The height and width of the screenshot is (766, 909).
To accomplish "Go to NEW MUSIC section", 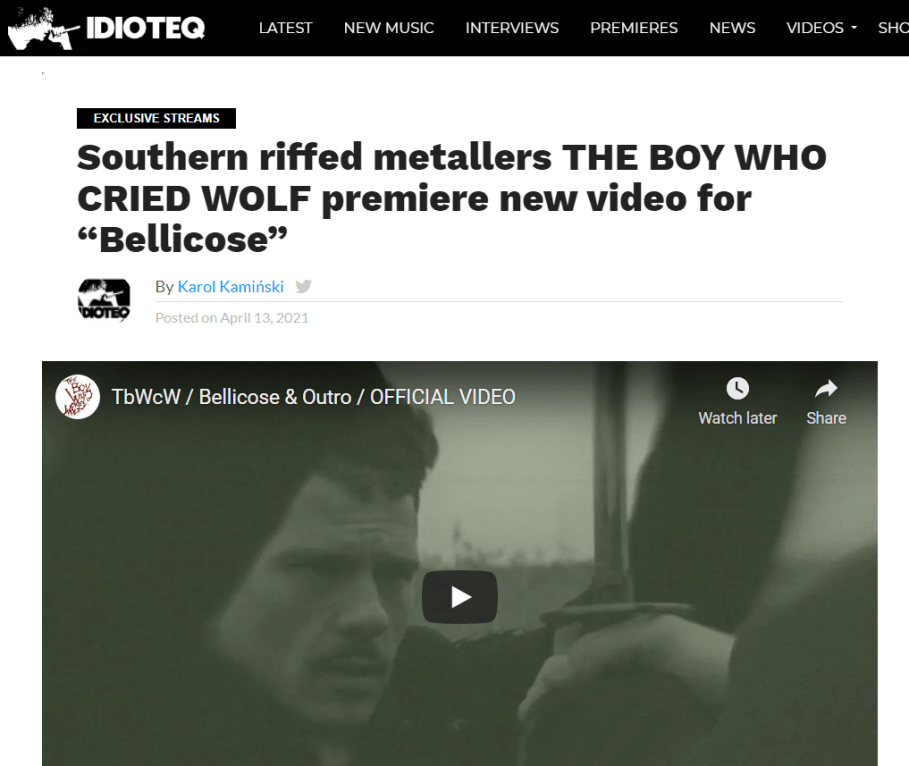I will coord(388,28).
